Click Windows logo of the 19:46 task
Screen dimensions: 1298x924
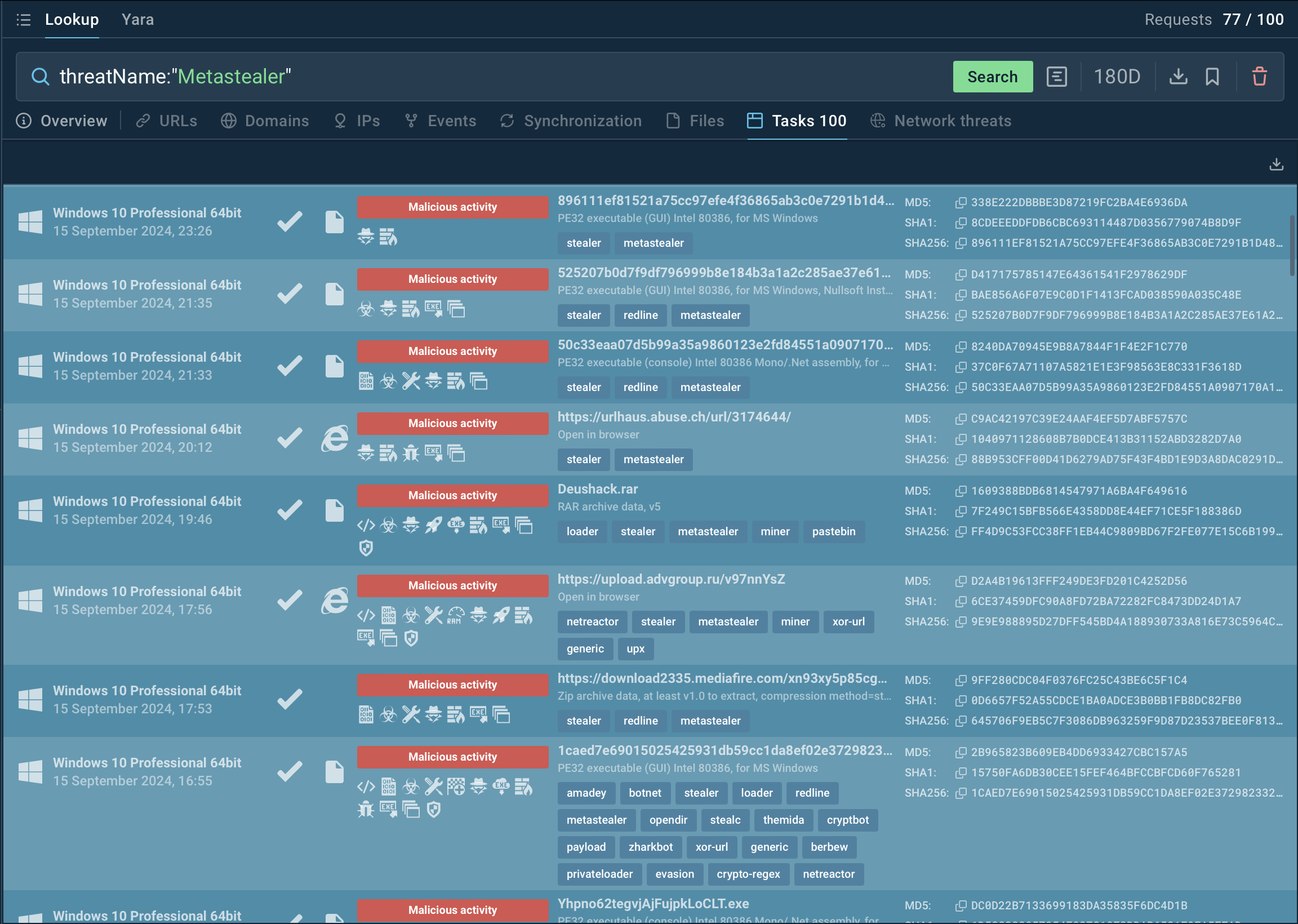30,510
